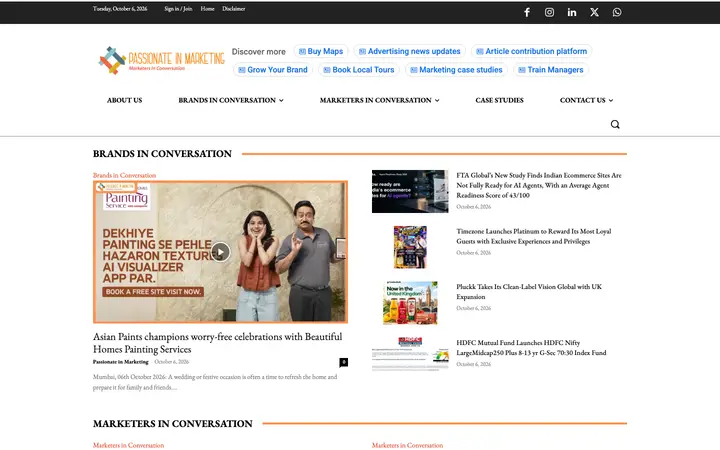Image resolution: width=720 pixels, height=450 pixels.
Task: Open HDFC Nifty LargeMidcap250 headline
Action: click(531, 348)
